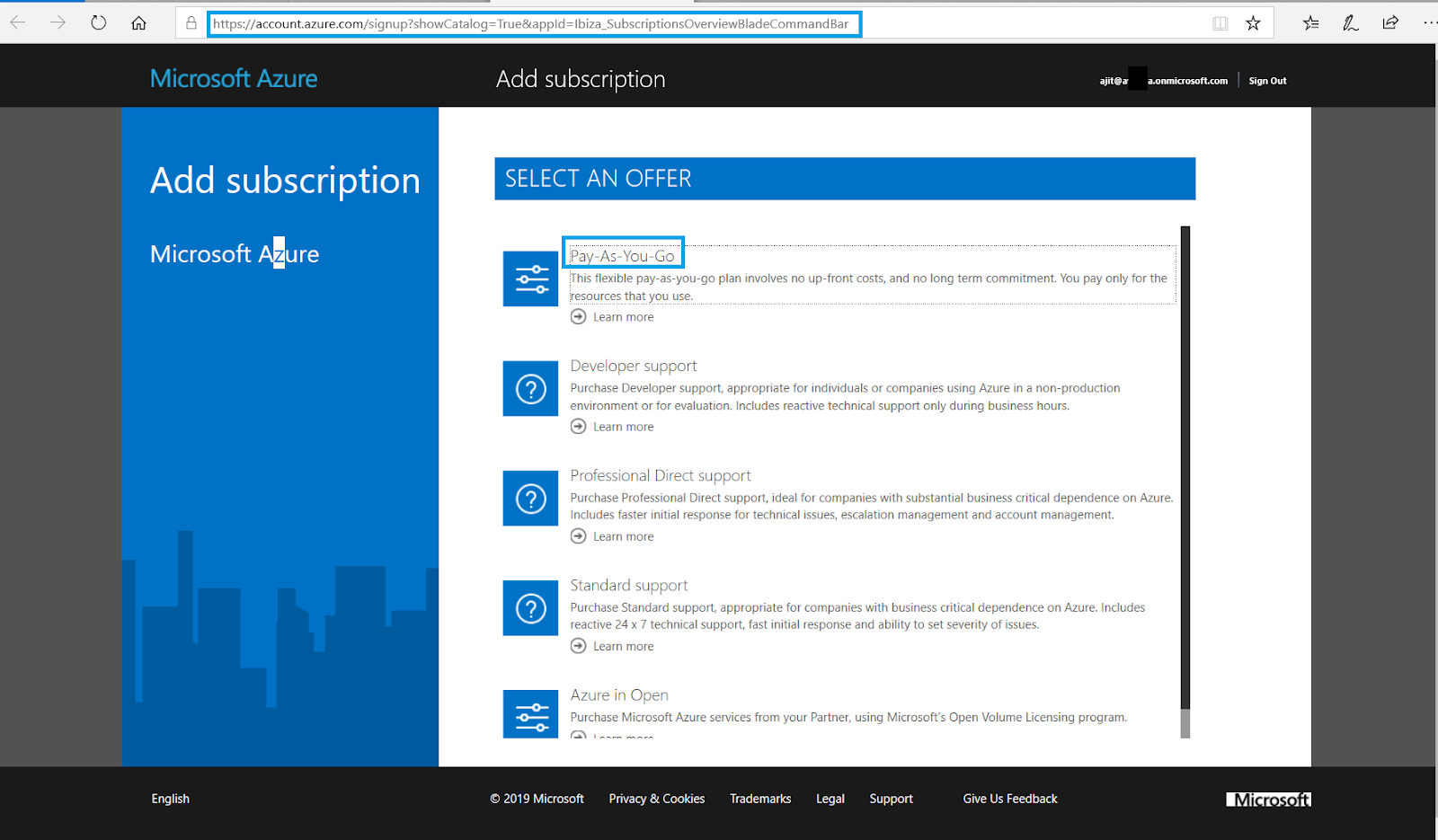1438x840 pixels.
Task: Click the Standard support question-mark icon
Action: click(x=530, y=607)
